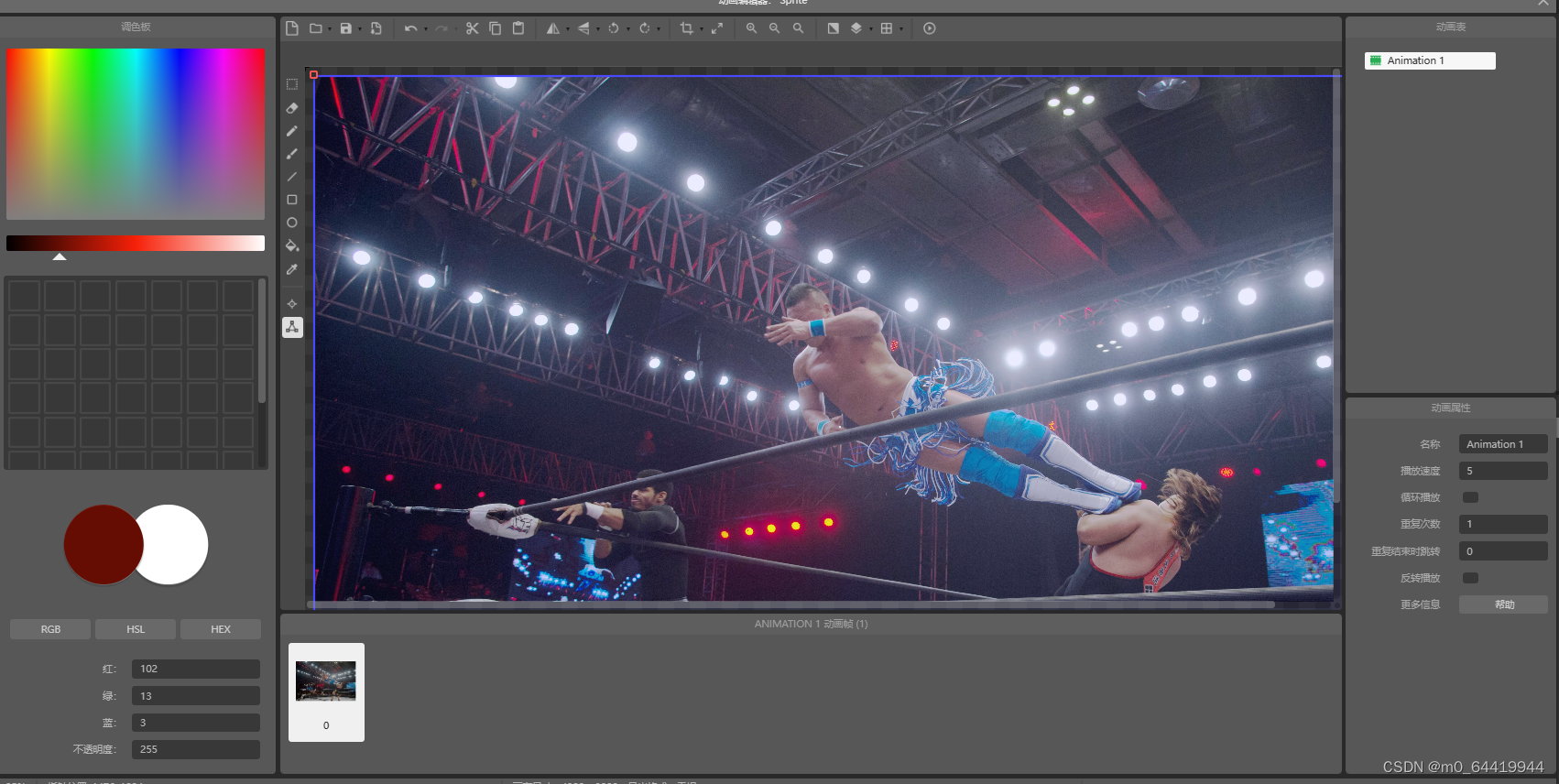Screen dimensions: 1559x784
Task: Click the save disk icon
Action: point(346,28)
